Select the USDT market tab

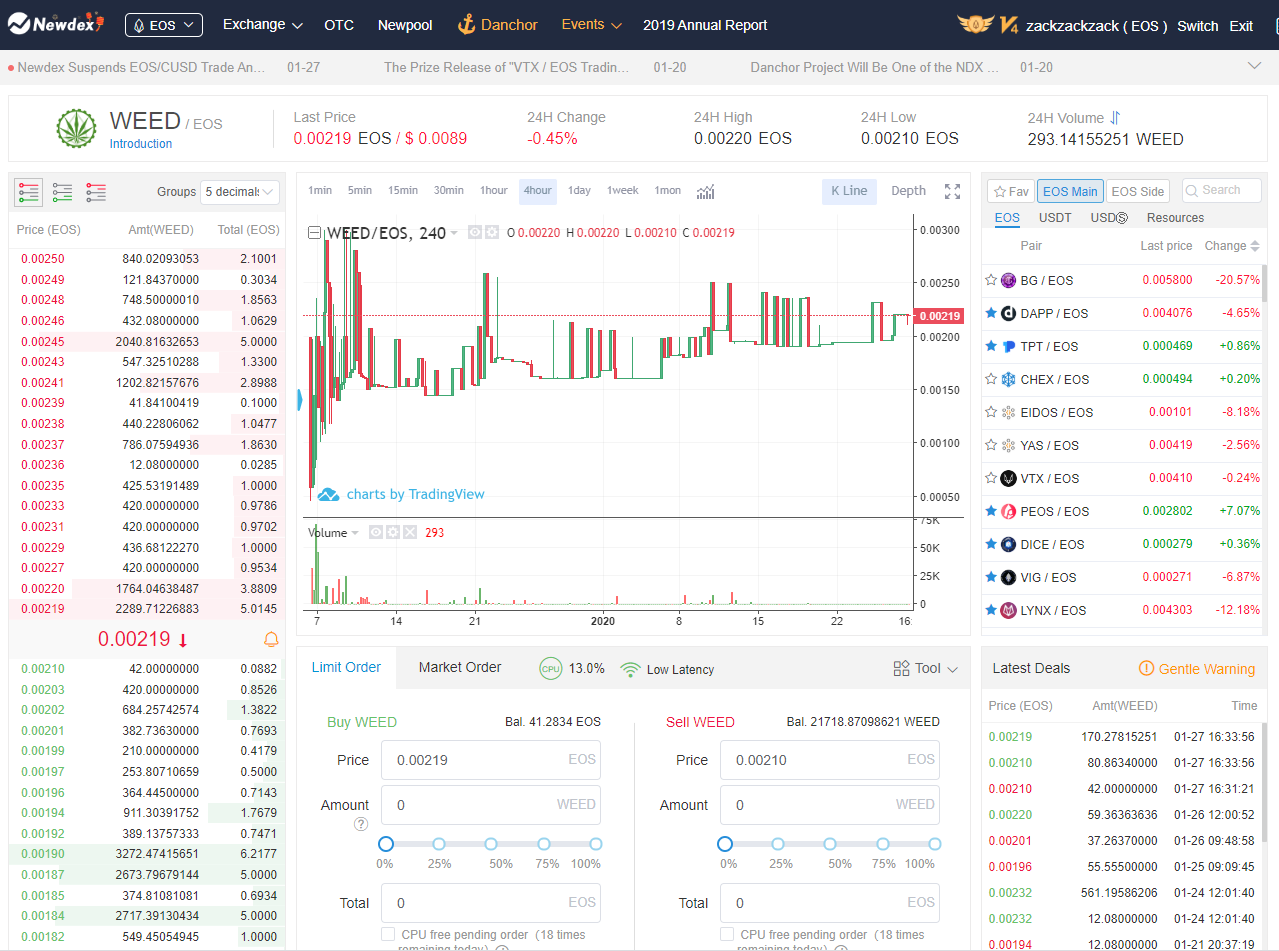click(1055, 218)
